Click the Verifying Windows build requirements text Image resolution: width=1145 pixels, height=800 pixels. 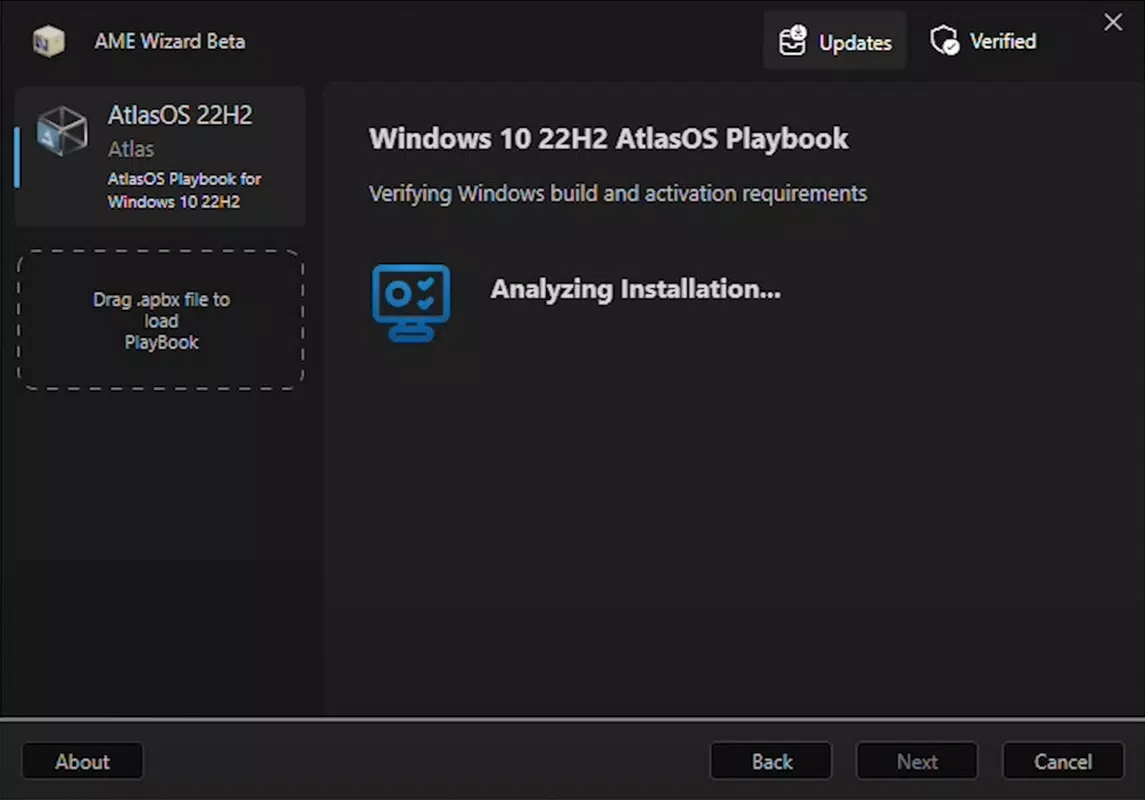click(x=618, y=193)
